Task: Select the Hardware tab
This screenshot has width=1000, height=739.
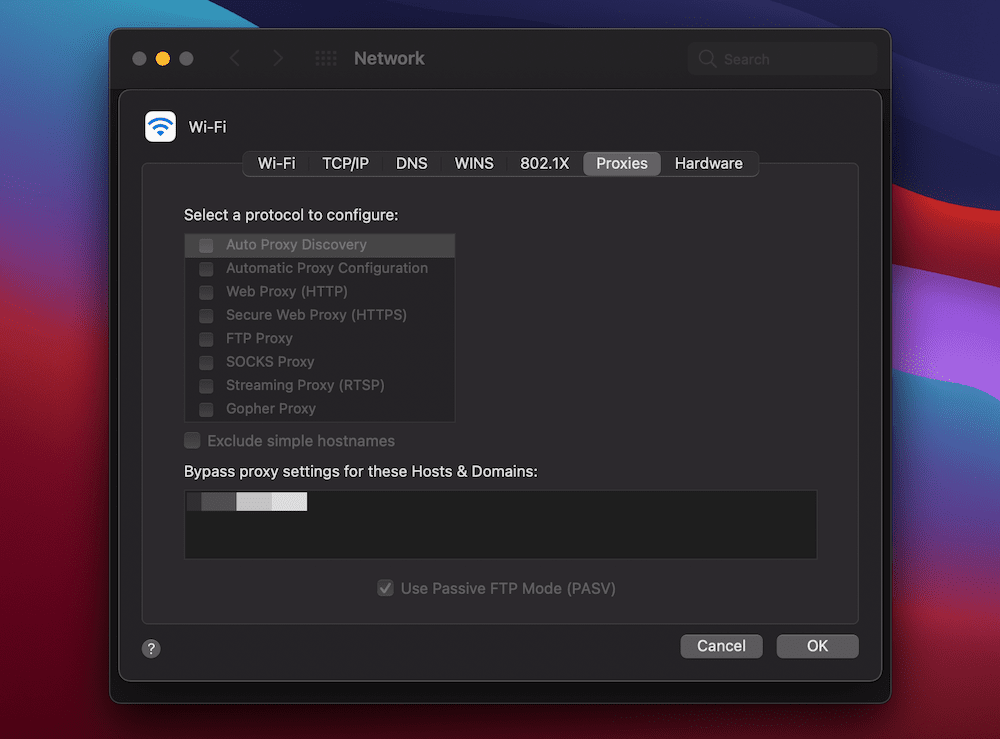Action: [708, 163]
